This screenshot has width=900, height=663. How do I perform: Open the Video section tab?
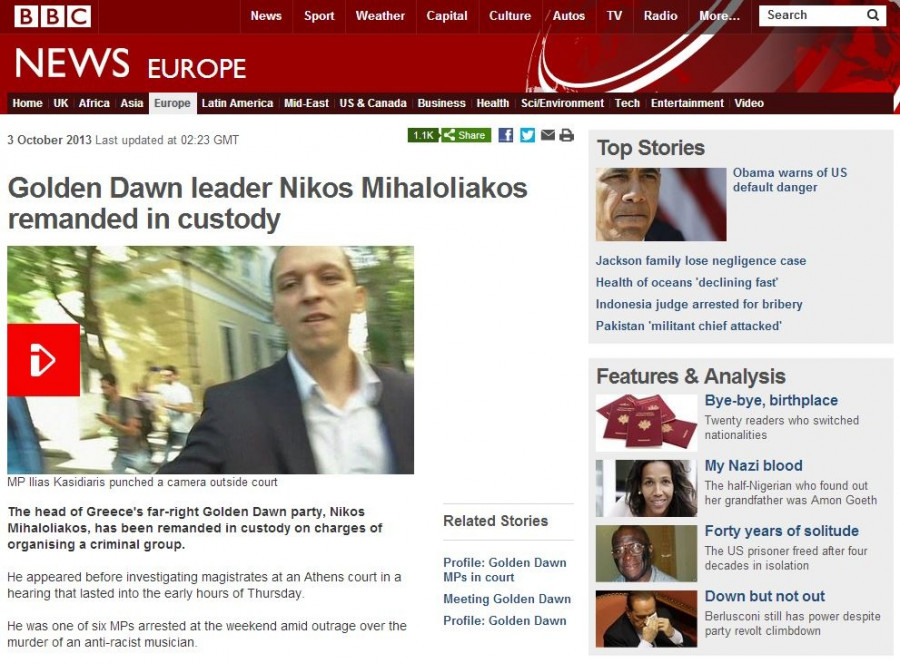749,103
